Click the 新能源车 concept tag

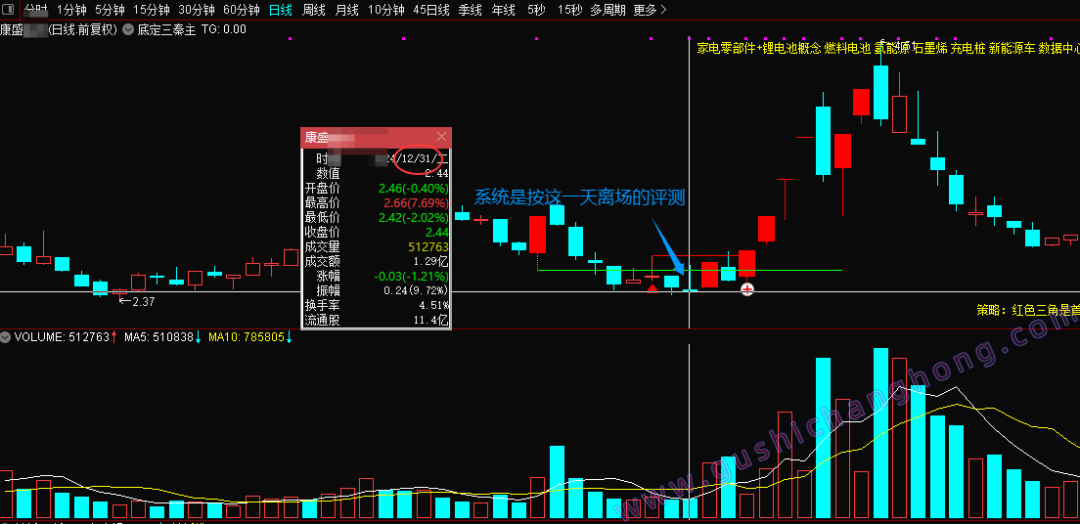[x=1012, y=48]
